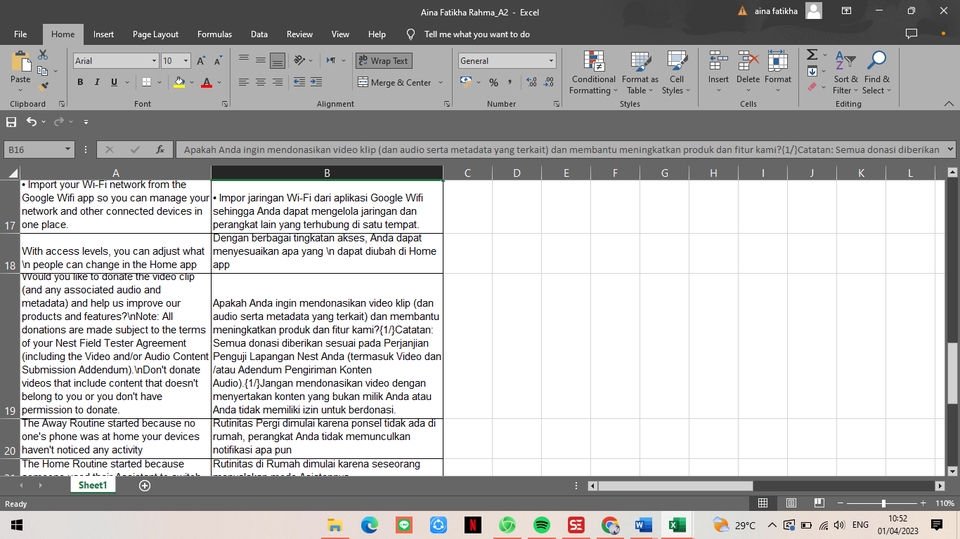Image resolution: width=960 pixels, height=539 pixels.
Task: Click the Insert Function fx icon
Action: pos(160,149)
